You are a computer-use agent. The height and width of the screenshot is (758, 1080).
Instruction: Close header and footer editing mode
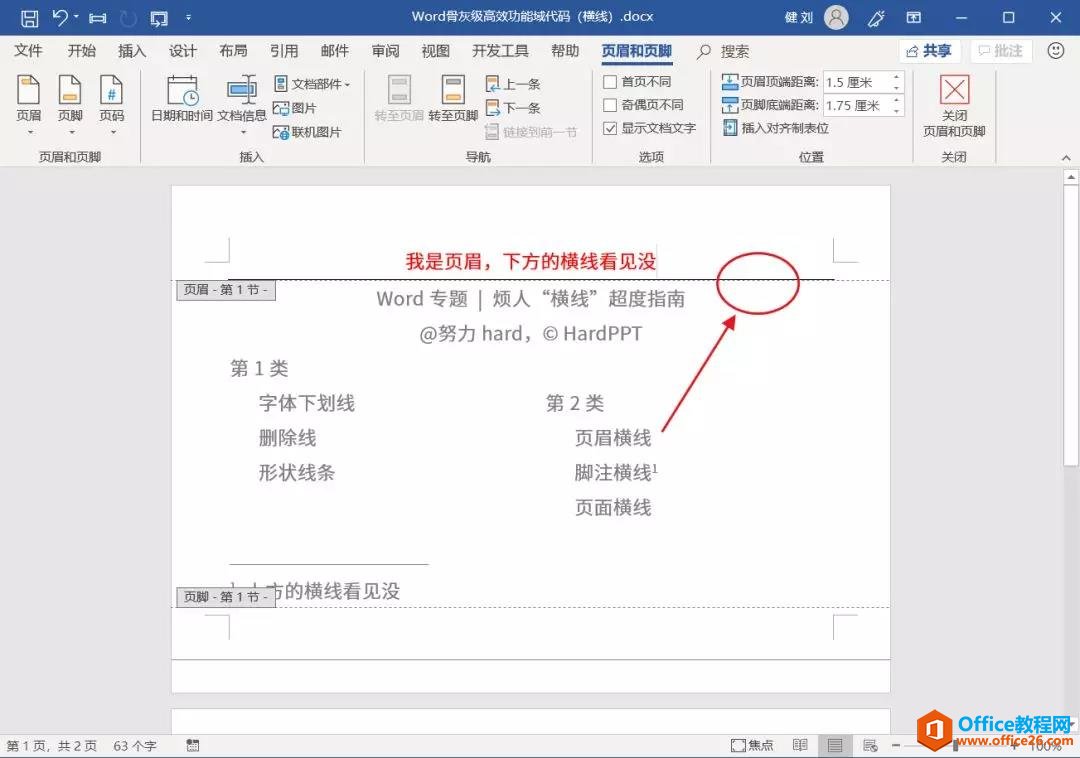pos(954,106)
